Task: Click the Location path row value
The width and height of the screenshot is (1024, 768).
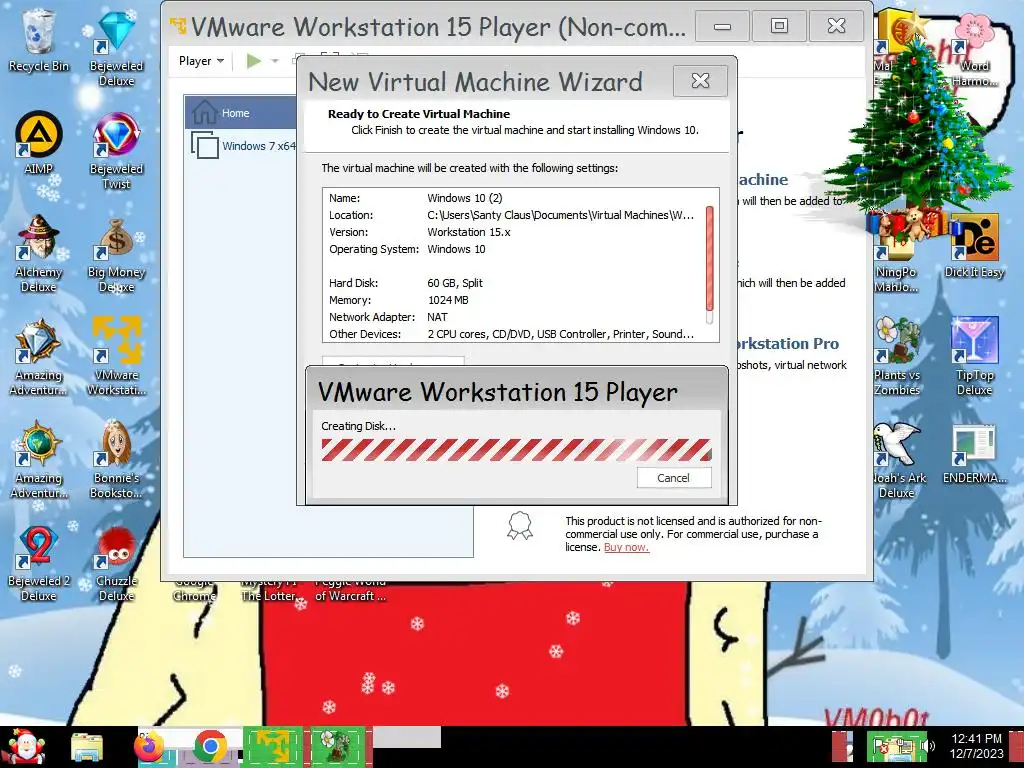Action: click(560, 215)
